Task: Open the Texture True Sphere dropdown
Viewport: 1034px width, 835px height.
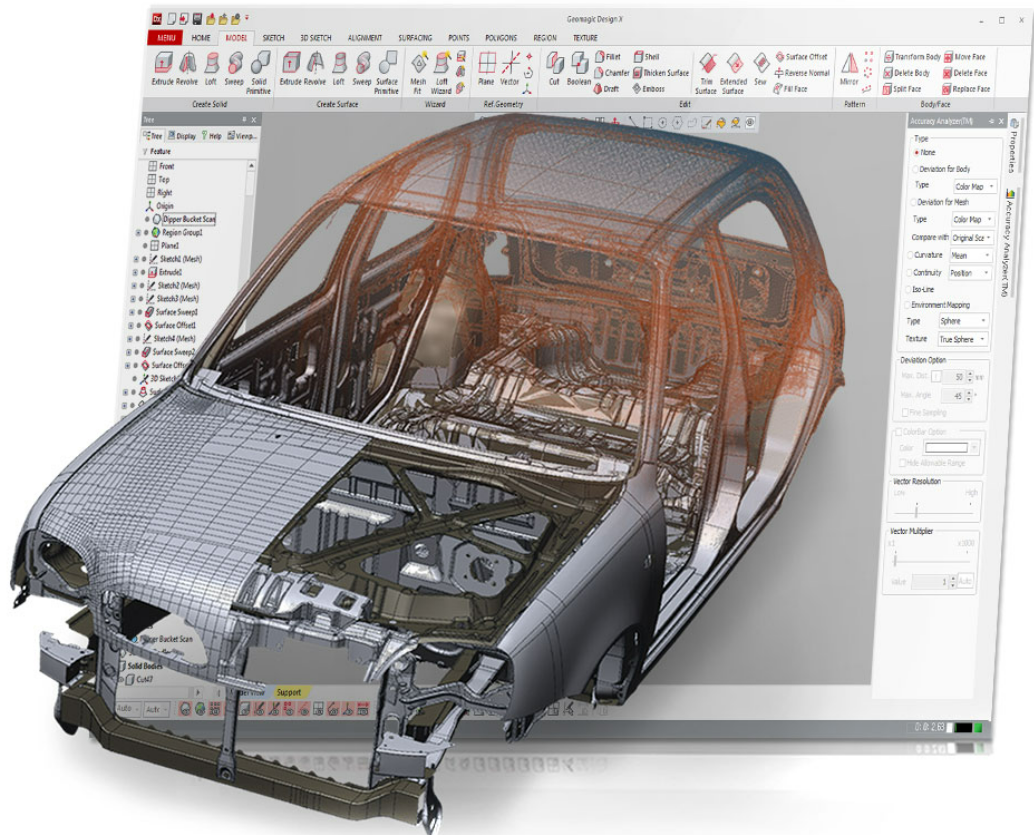Action: coord(962,339)
